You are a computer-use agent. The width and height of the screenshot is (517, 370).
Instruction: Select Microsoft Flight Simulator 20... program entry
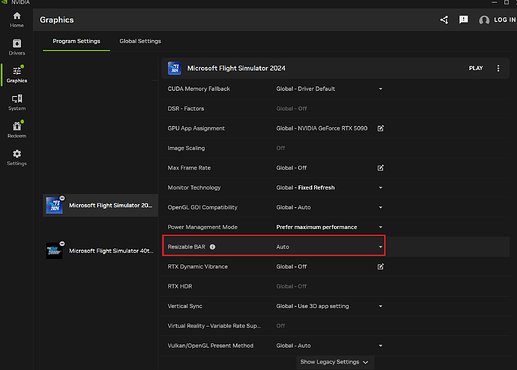pos(100,205)
